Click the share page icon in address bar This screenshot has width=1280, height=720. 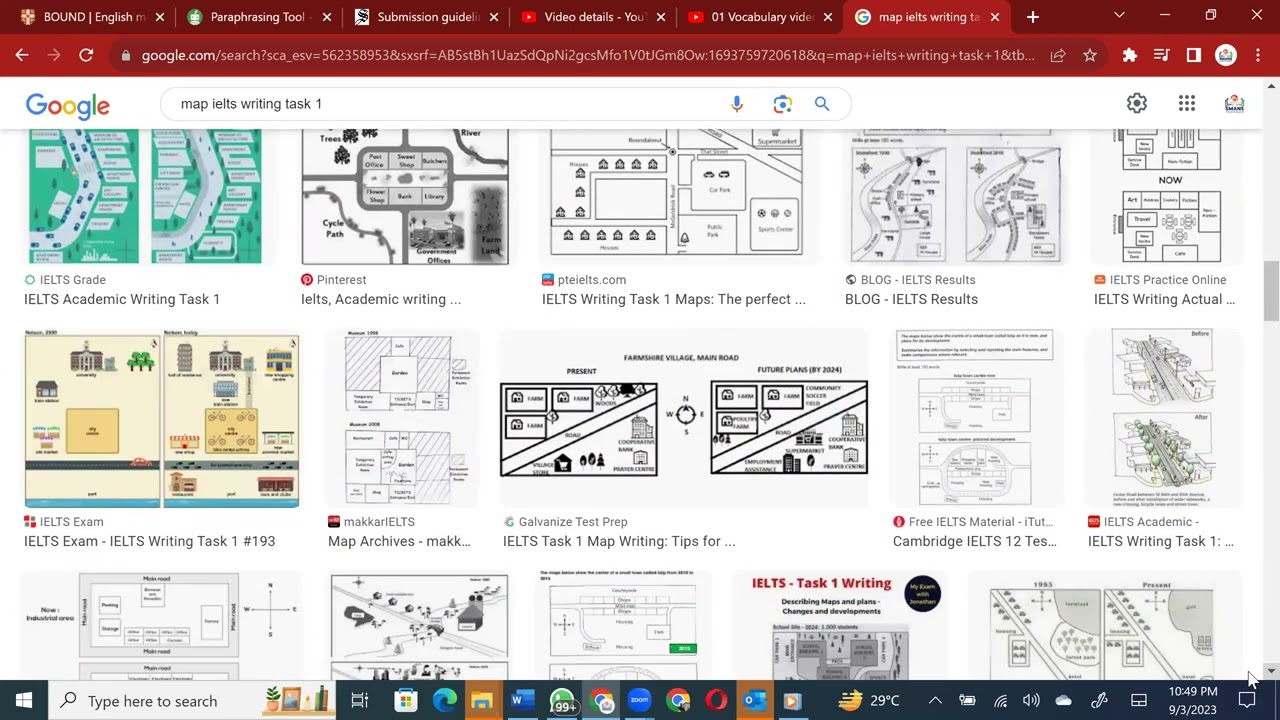pyautogui.click(x=1057, y=56)
